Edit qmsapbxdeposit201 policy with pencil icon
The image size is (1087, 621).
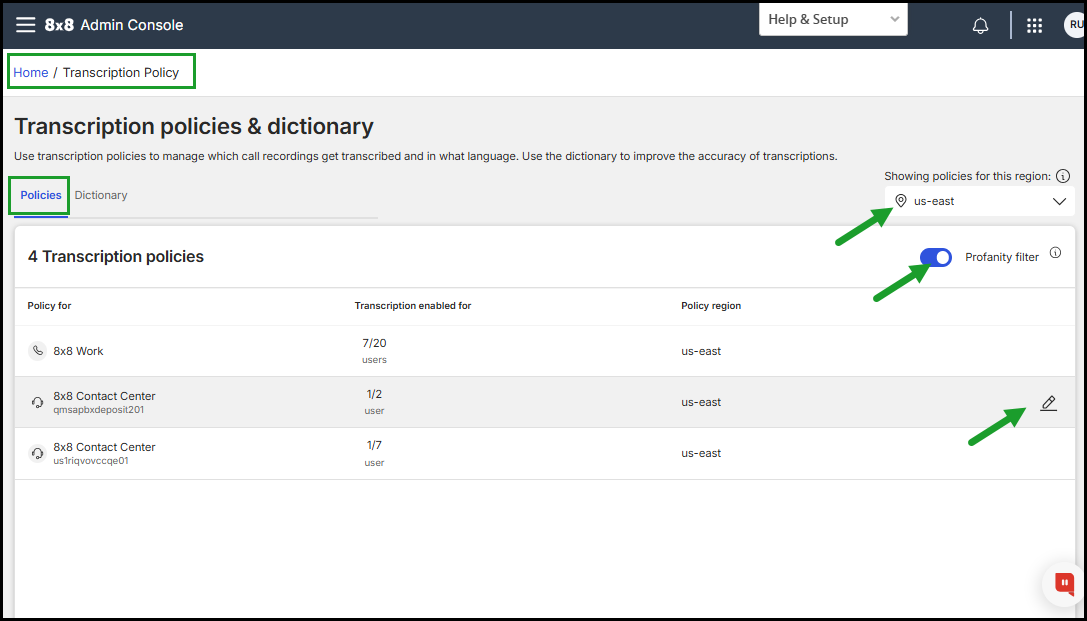point(1049,403)
